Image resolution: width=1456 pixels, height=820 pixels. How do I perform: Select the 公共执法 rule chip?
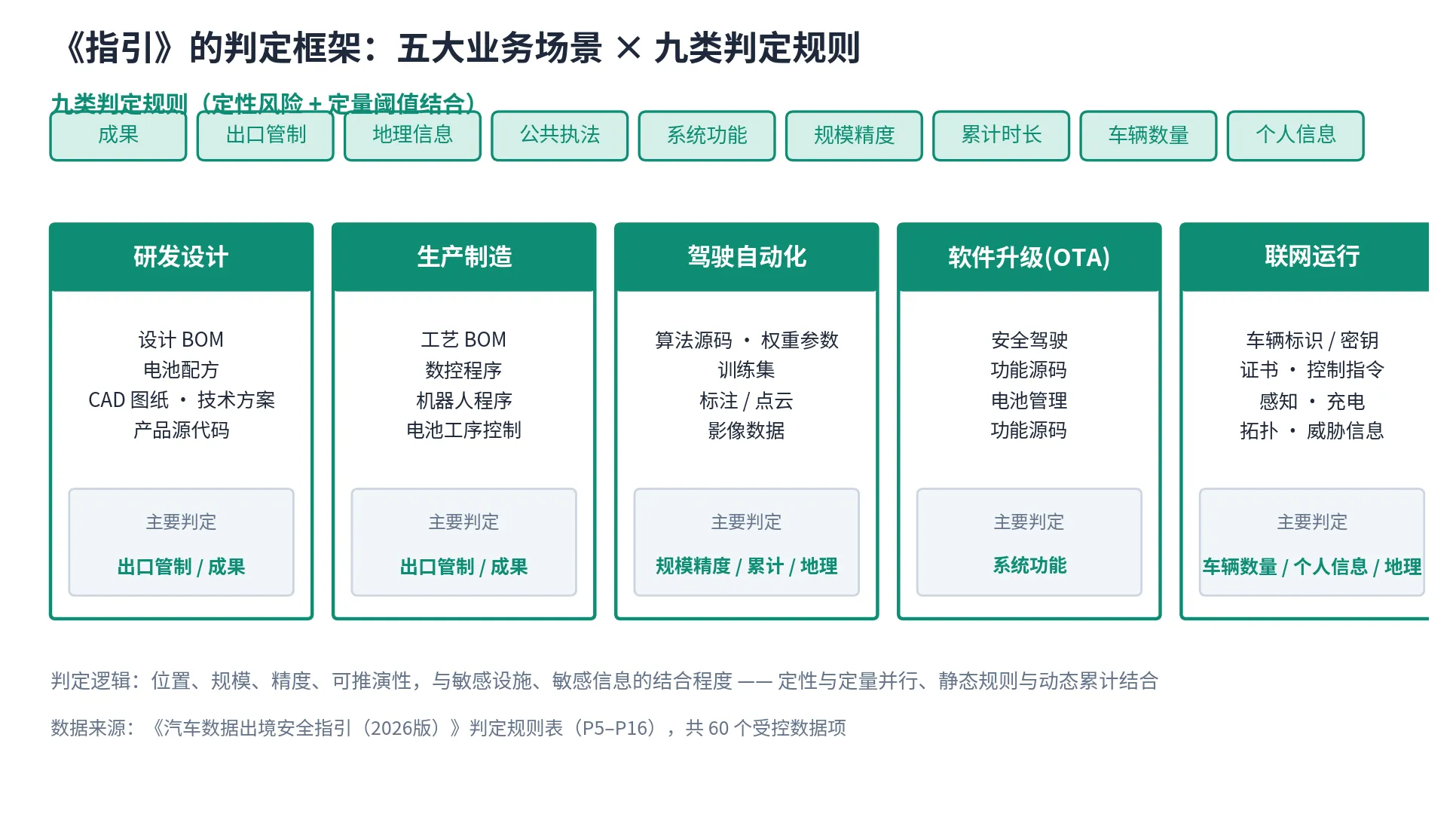click(560, 136)
